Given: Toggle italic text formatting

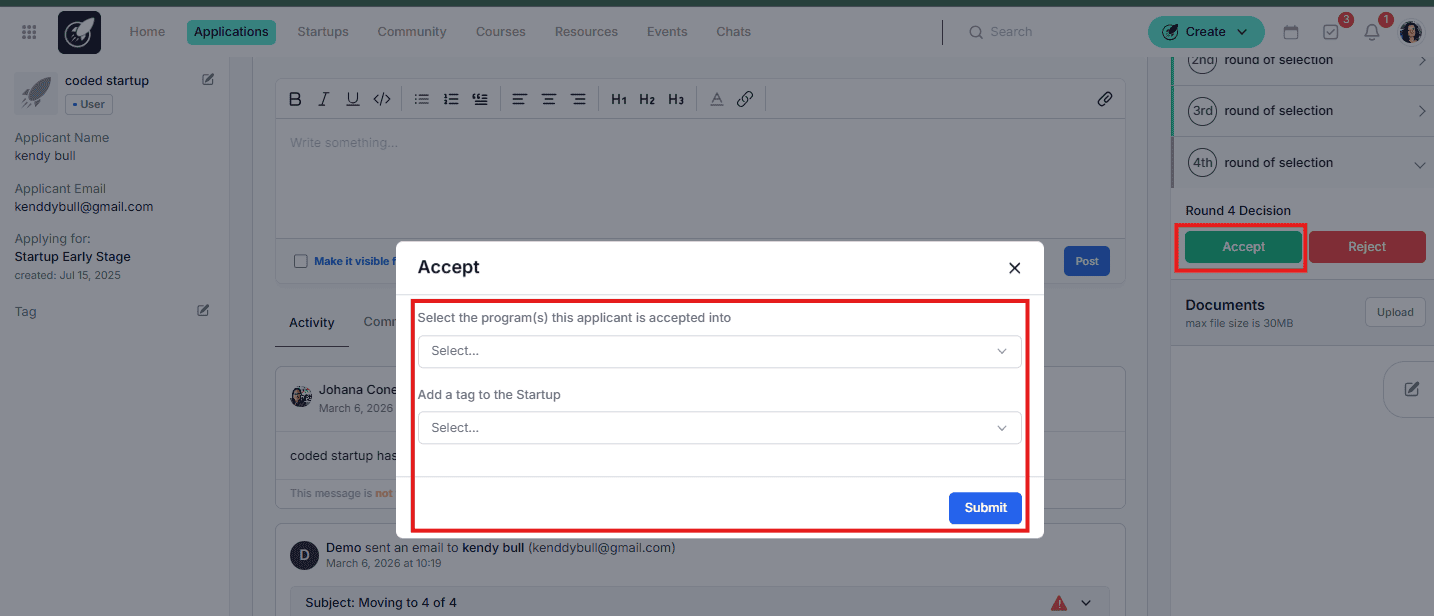Looking at the screenshot, I should click(x=323, y=99).
